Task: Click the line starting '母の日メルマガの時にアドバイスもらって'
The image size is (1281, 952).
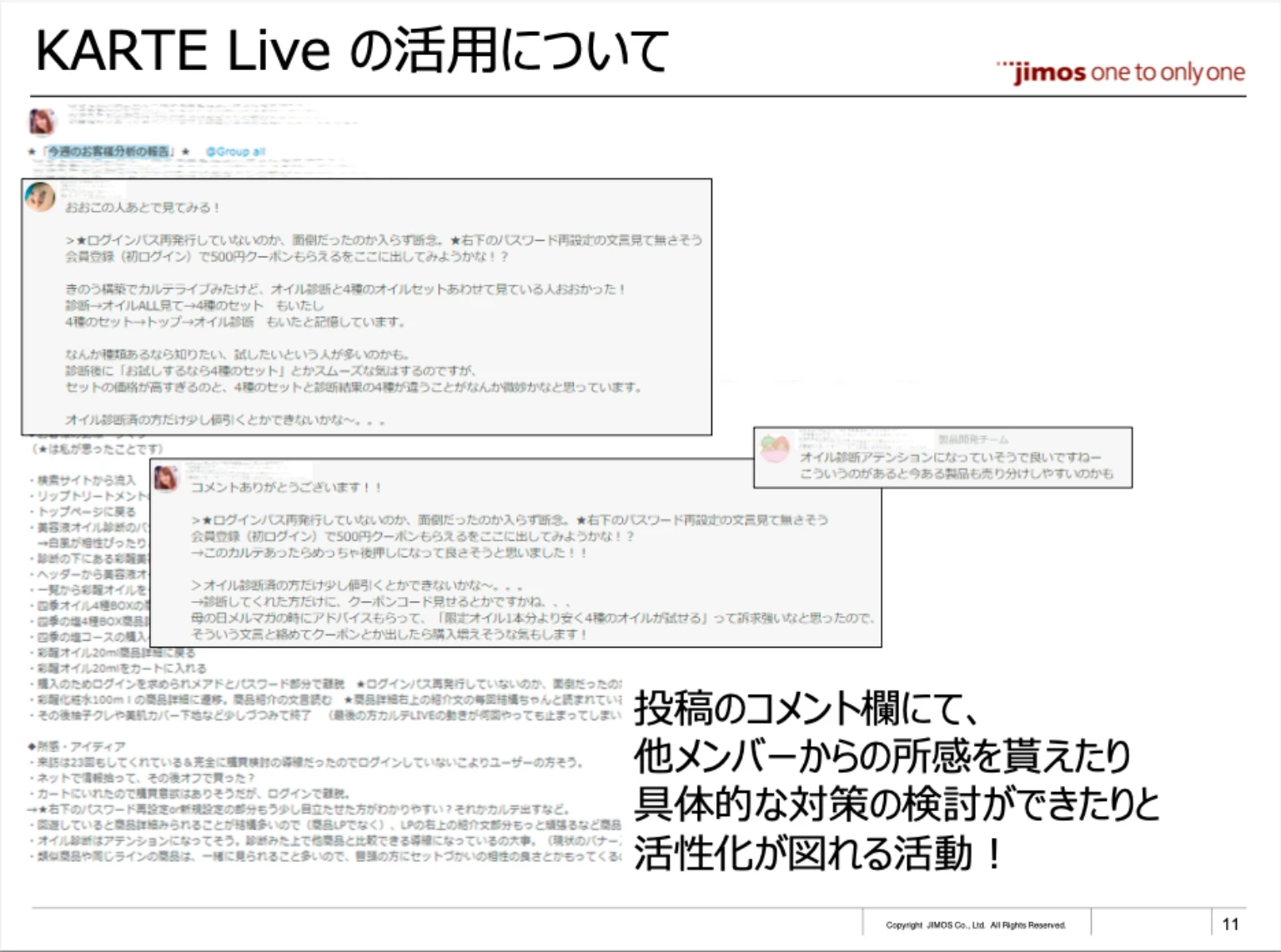Action: coord(532,618)
